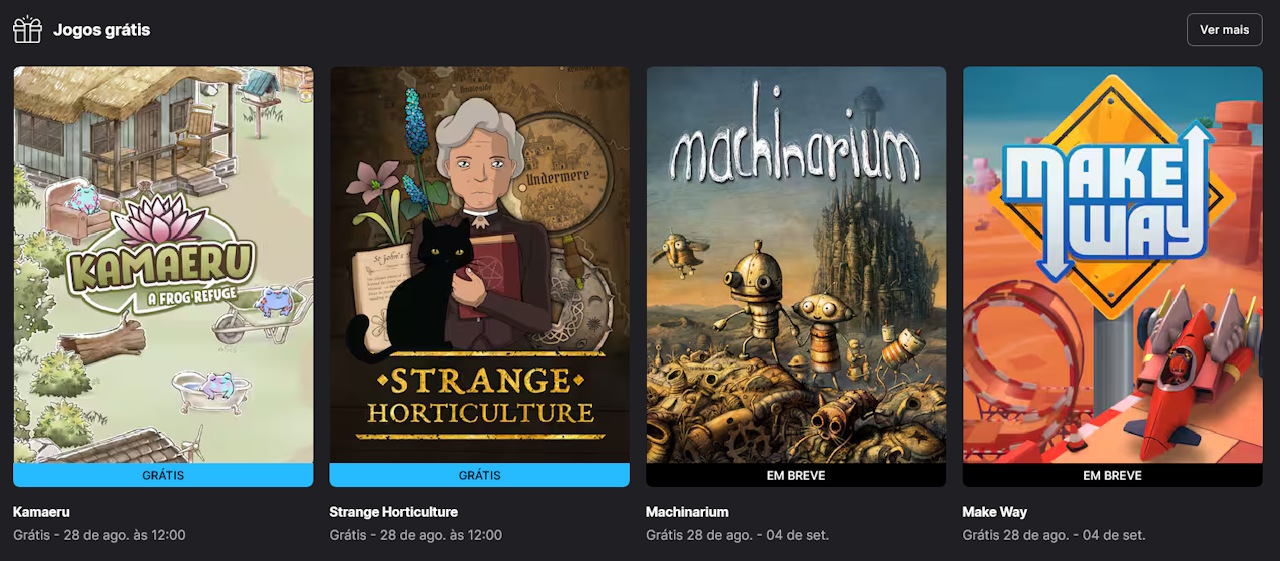
Task: Open the Kamaeru title link
Action: [x=41, y=512]
